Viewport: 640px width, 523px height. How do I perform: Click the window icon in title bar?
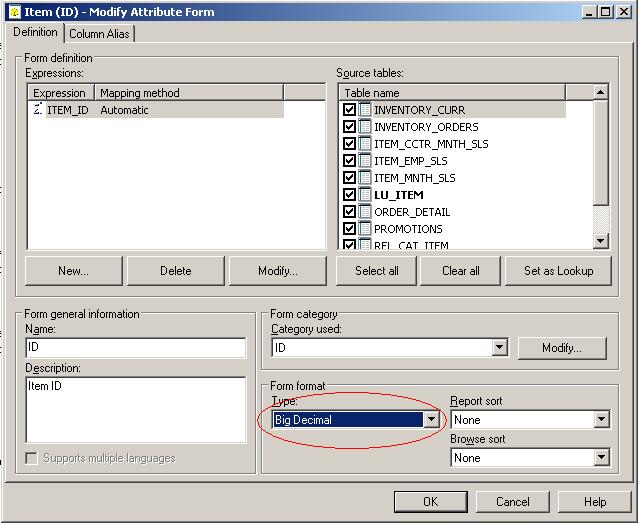point(11,12)
